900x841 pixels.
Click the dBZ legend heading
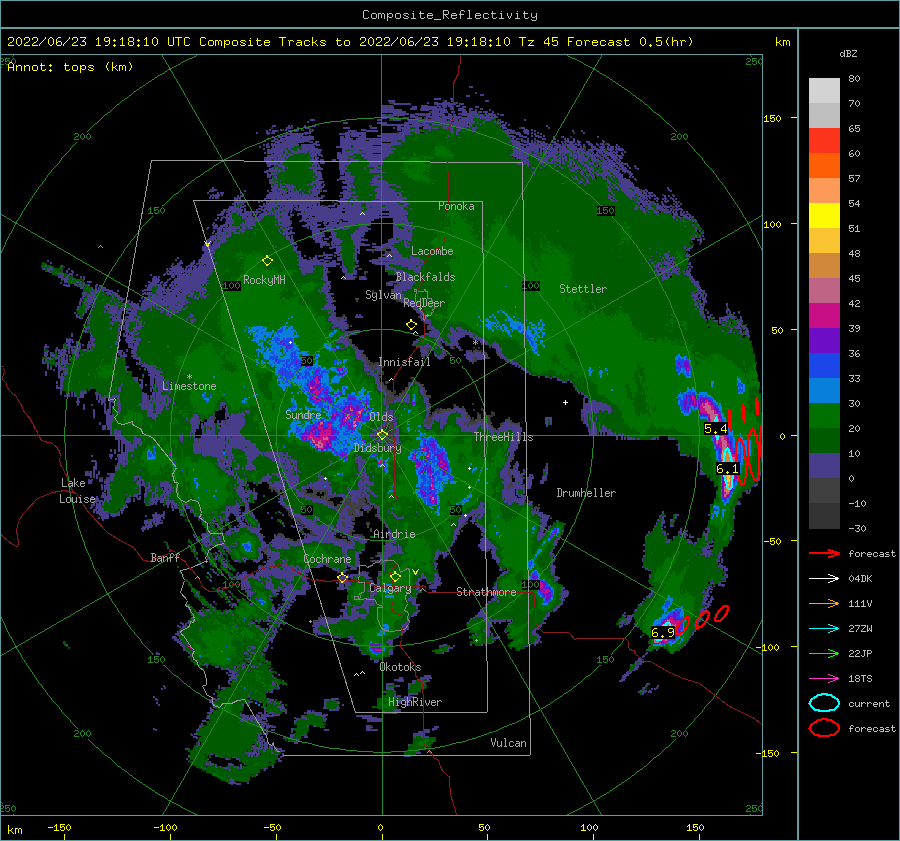pos(848,53)
